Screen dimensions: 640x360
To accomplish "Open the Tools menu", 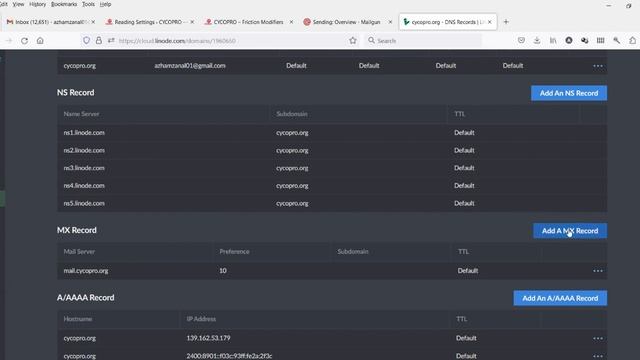I will pos(88,4).
